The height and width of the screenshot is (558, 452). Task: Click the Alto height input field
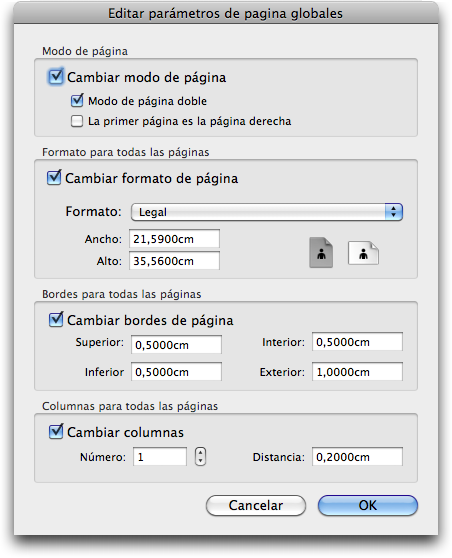coord(174,261)
